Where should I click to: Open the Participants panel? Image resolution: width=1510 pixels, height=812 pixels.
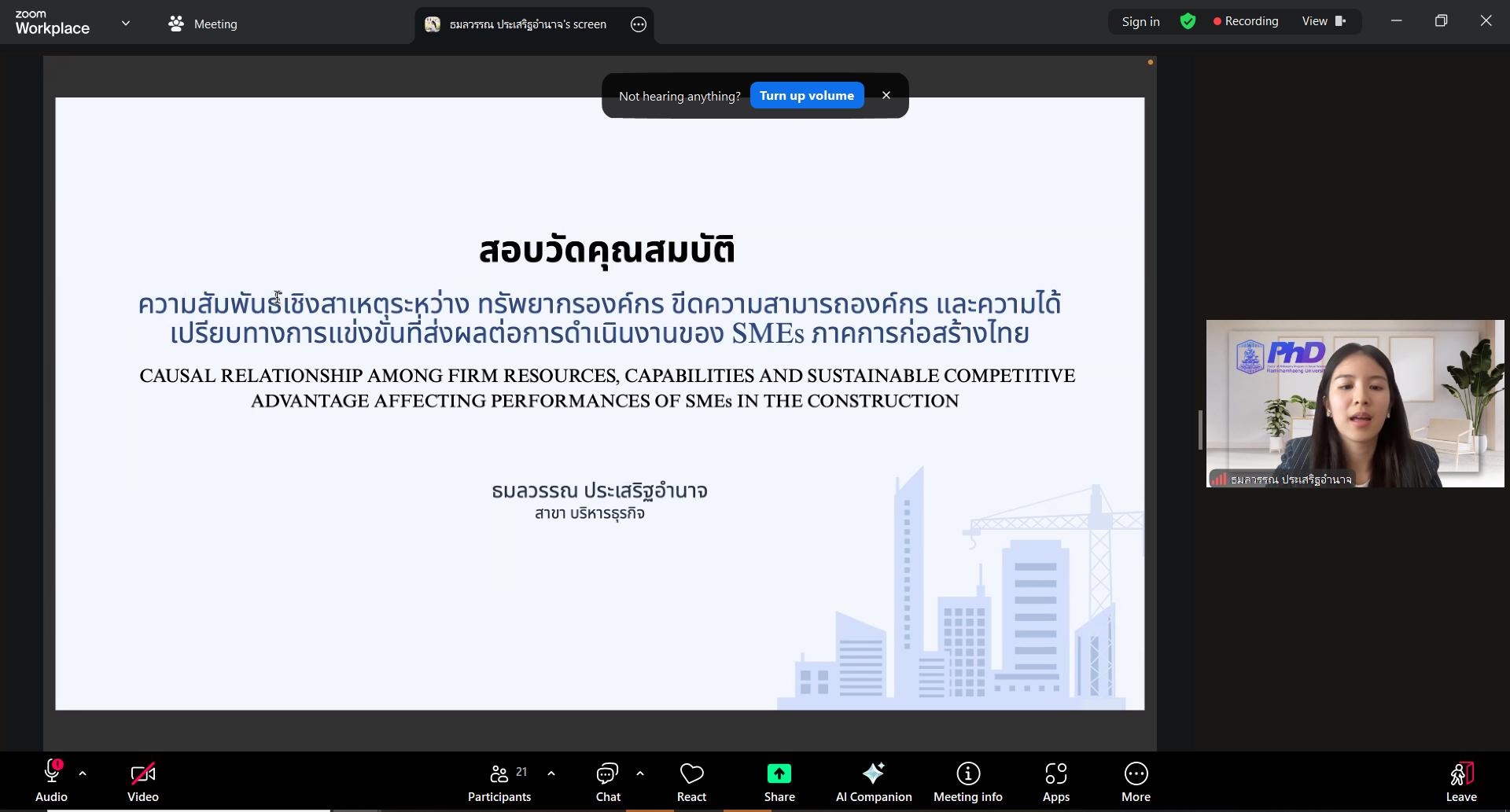[x=499, y=782]
